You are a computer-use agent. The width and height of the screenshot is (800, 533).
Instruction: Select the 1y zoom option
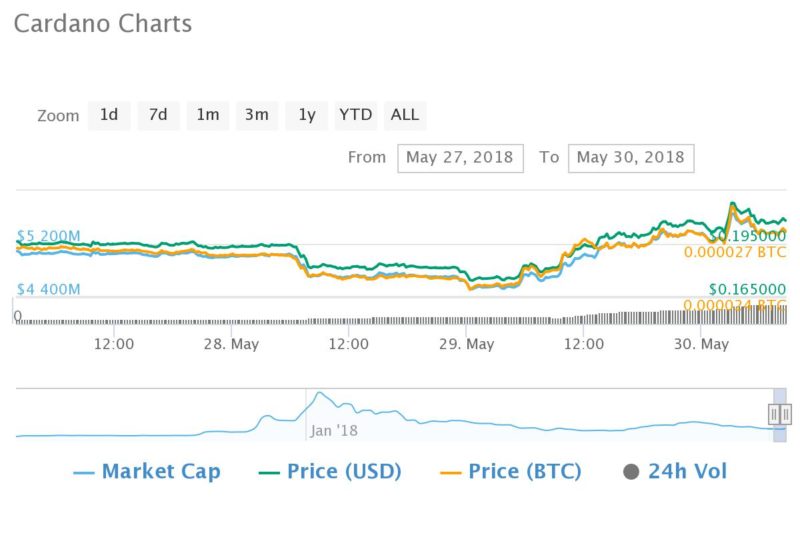pyautogui.click(x=307, y=115)
